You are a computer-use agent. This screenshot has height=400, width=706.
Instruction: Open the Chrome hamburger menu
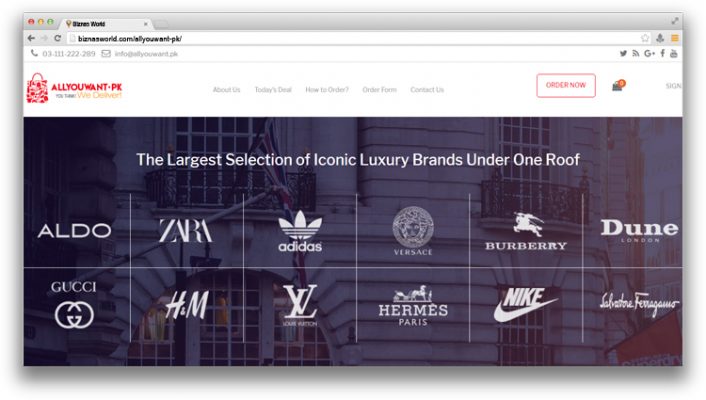(674, 38)
